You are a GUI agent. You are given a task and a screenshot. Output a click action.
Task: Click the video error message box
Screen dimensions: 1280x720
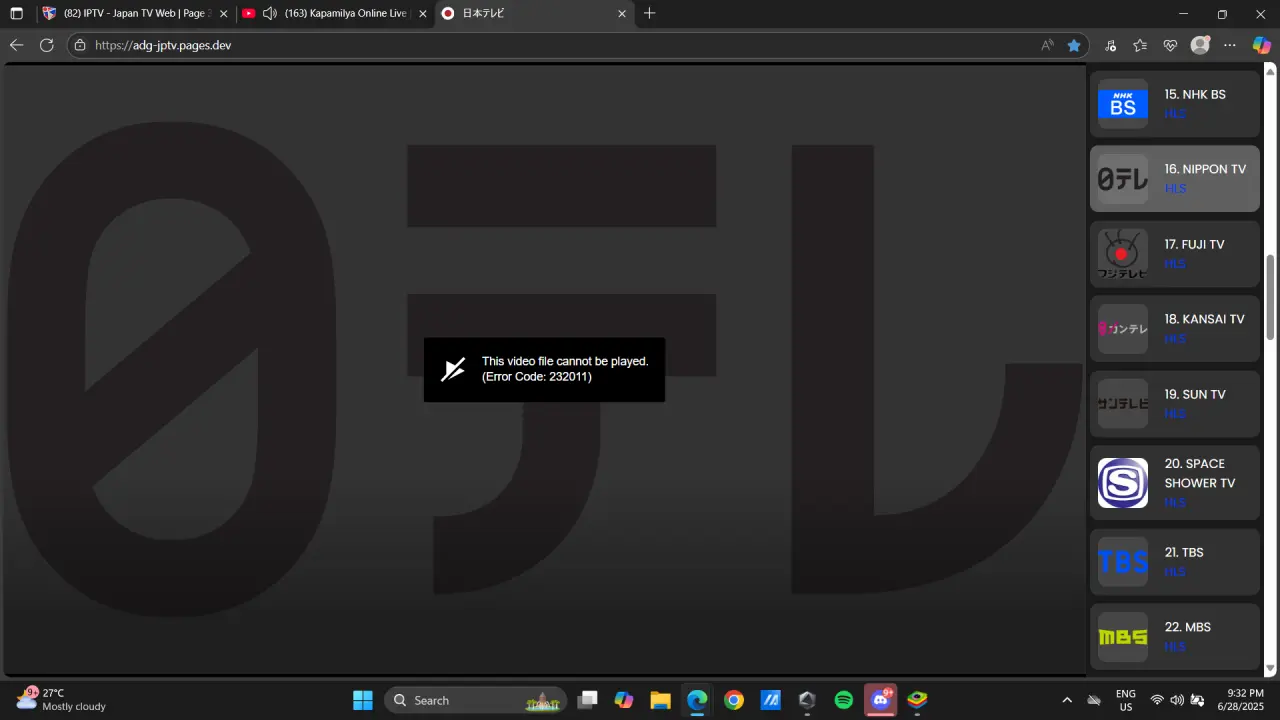pyautogui.click(x=544, y=370)
